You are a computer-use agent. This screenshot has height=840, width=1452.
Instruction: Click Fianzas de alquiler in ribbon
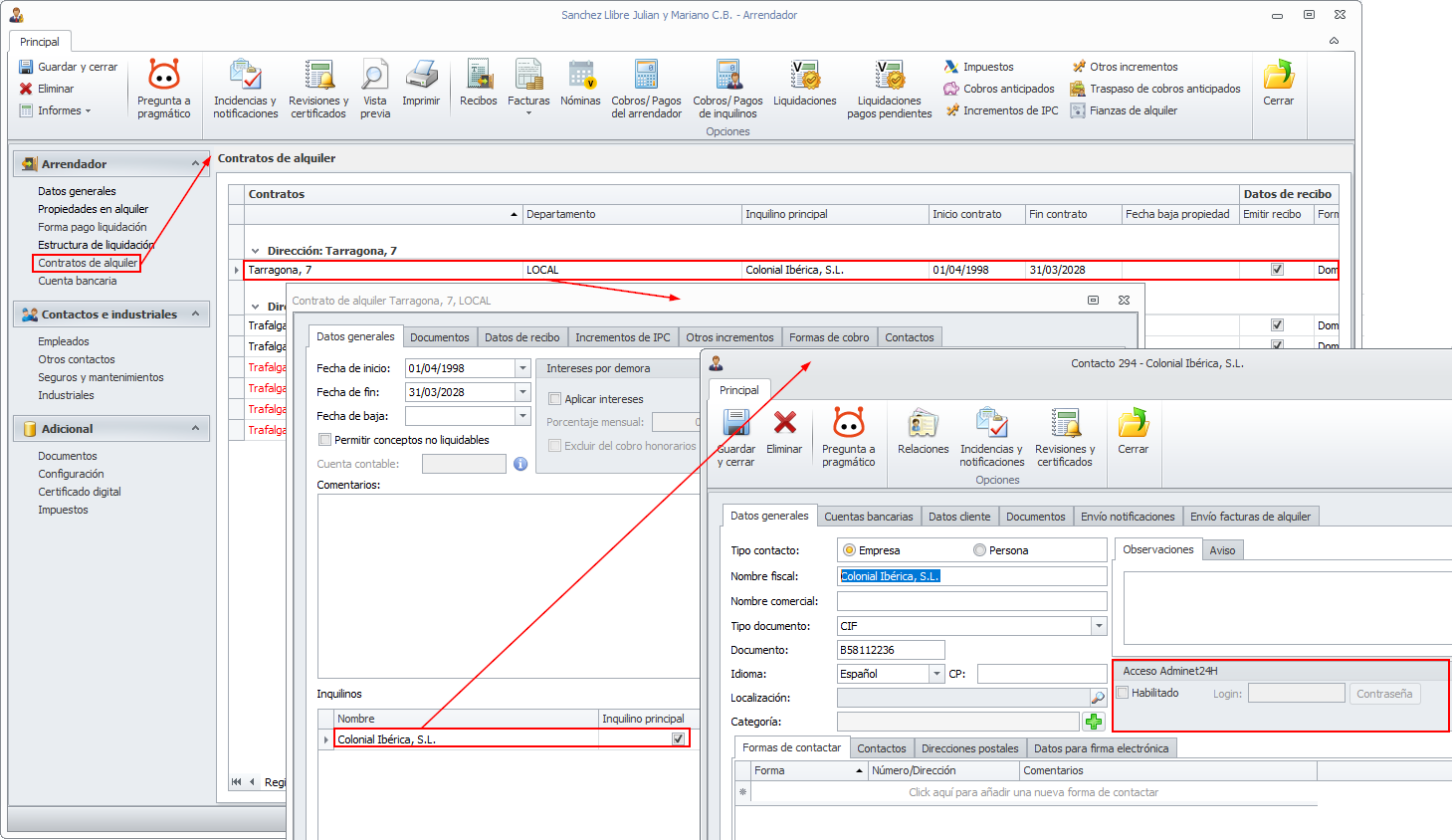[1124, 110]
